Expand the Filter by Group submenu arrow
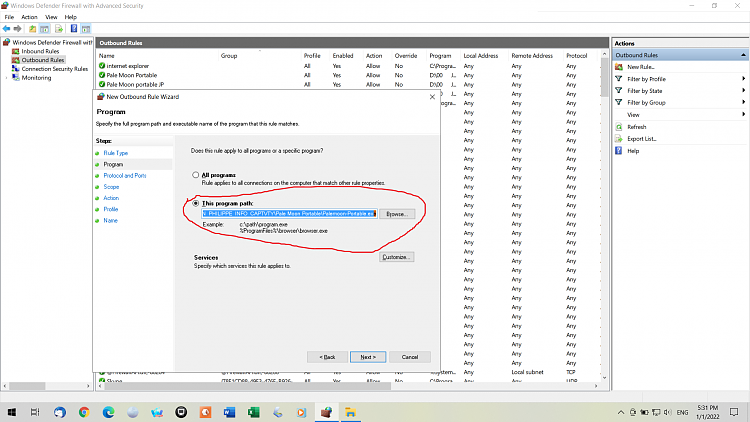The width and height of the screenshot is (750, 422). pyautogui.click(x=744, y=102)
